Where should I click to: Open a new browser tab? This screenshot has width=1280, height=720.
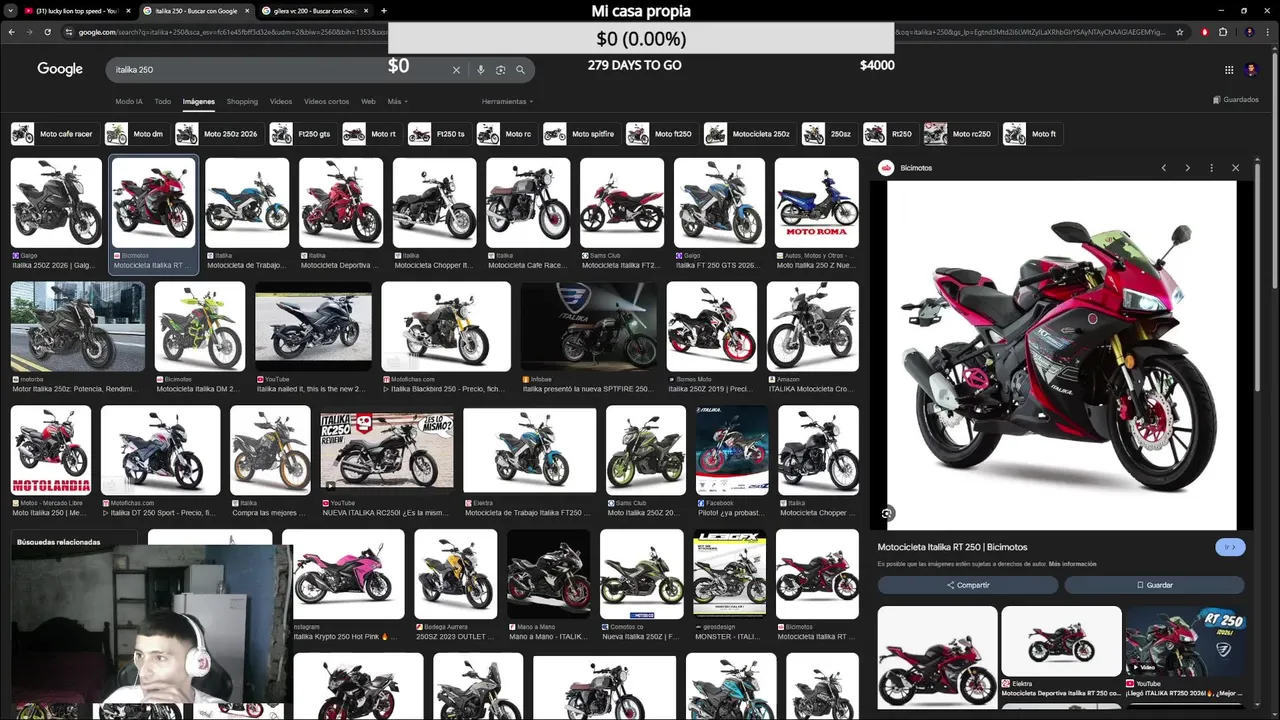[384, 11]
